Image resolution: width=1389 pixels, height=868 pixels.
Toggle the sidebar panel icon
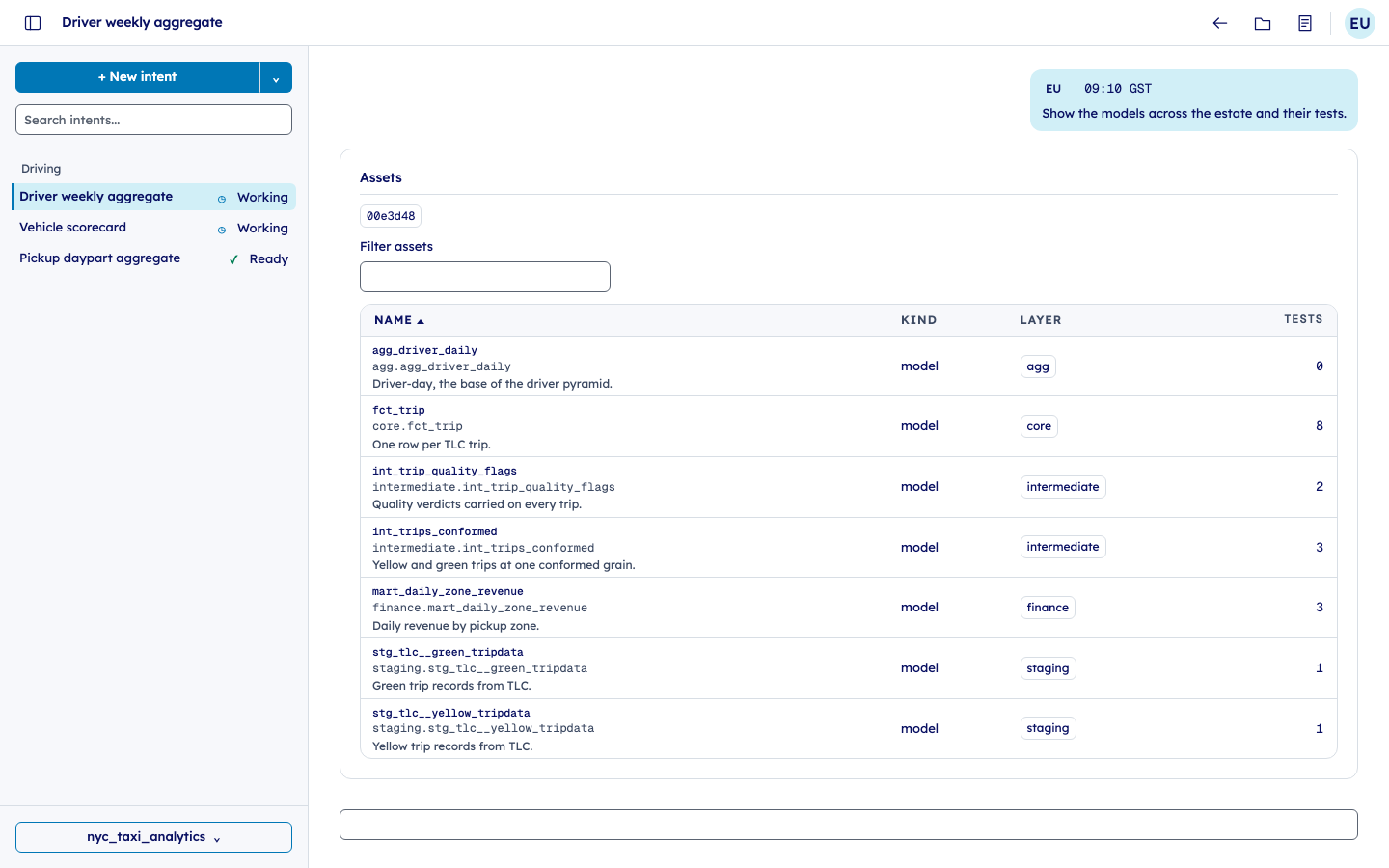pos(33,23)
